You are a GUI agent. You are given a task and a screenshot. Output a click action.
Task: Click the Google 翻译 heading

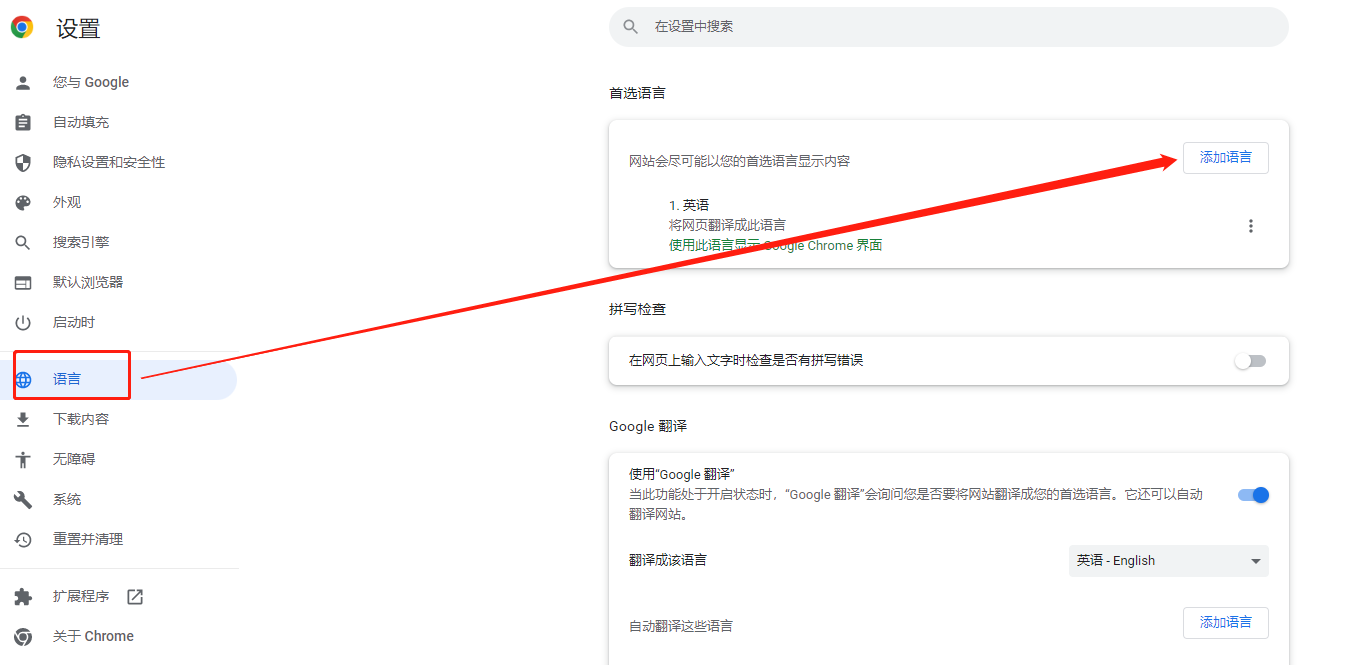[648, 426]
